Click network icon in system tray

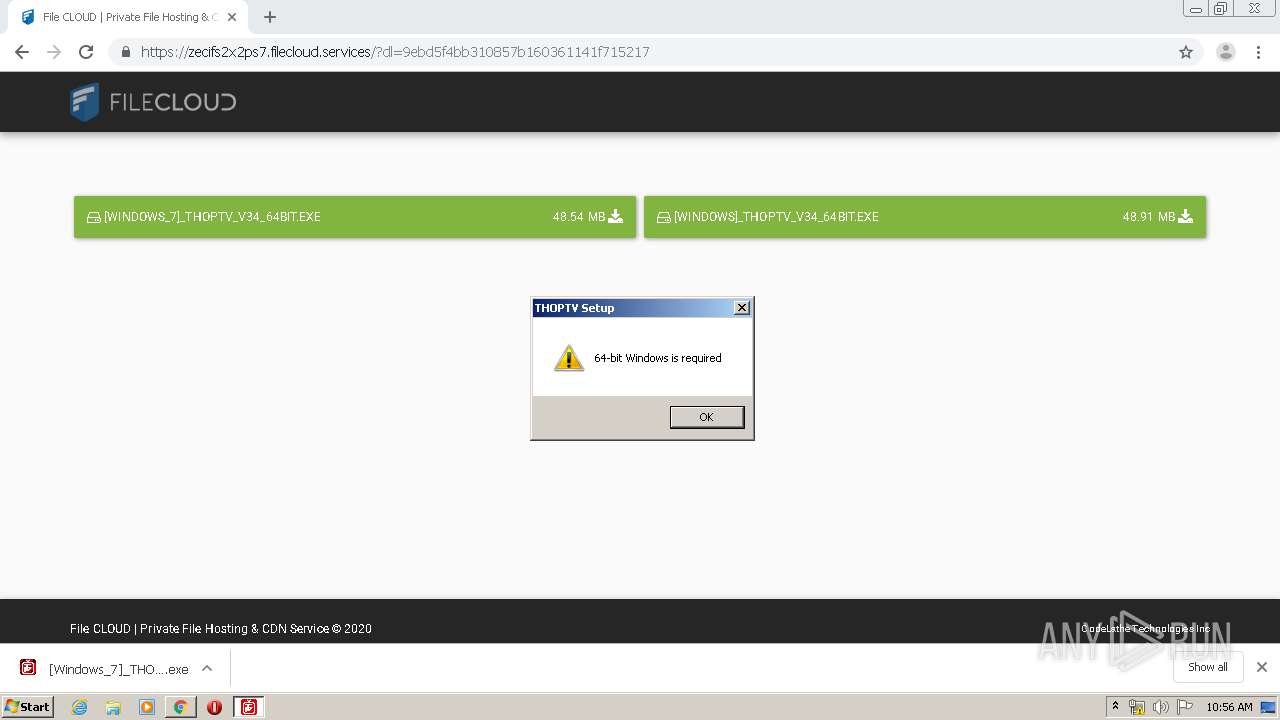tap(1137, 707)
